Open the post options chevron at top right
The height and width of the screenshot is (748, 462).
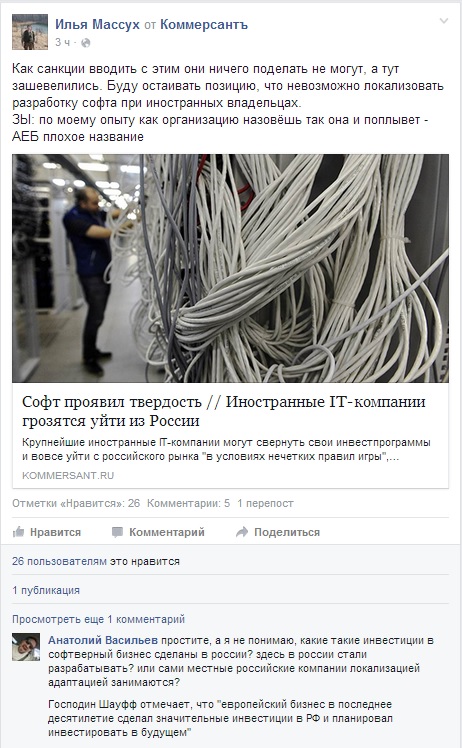(x=444, y=21)
